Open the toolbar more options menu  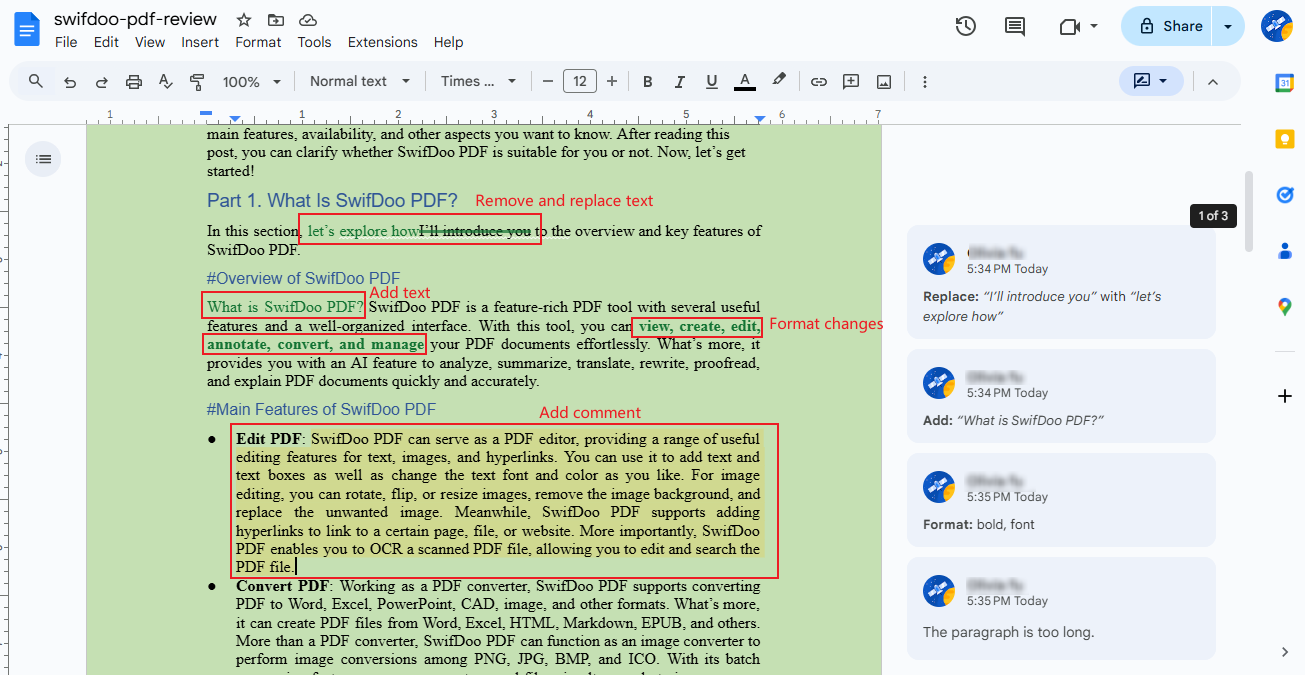(x=925, y=82)
